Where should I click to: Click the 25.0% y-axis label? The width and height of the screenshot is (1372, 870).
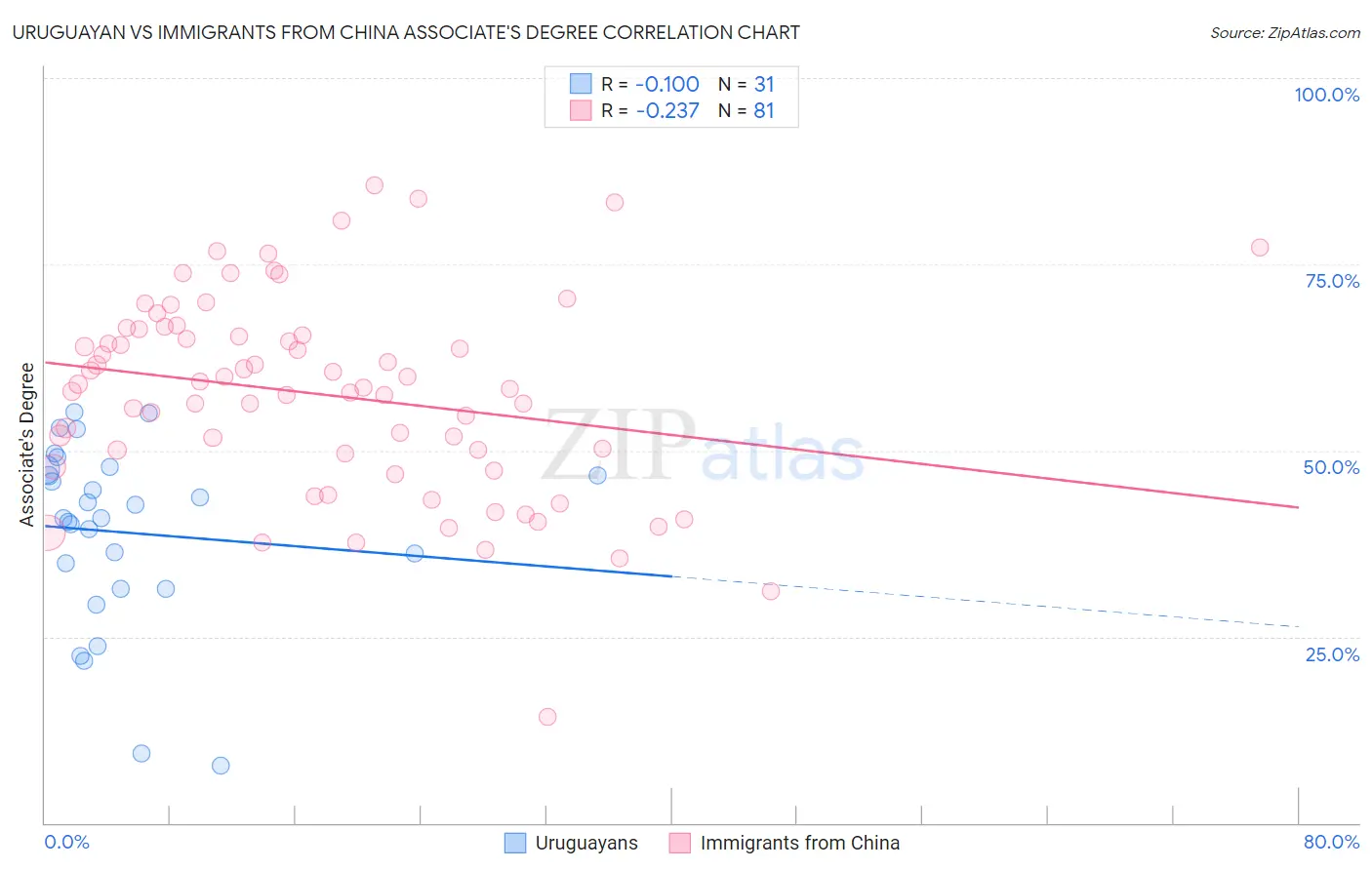coord(1332,654)
